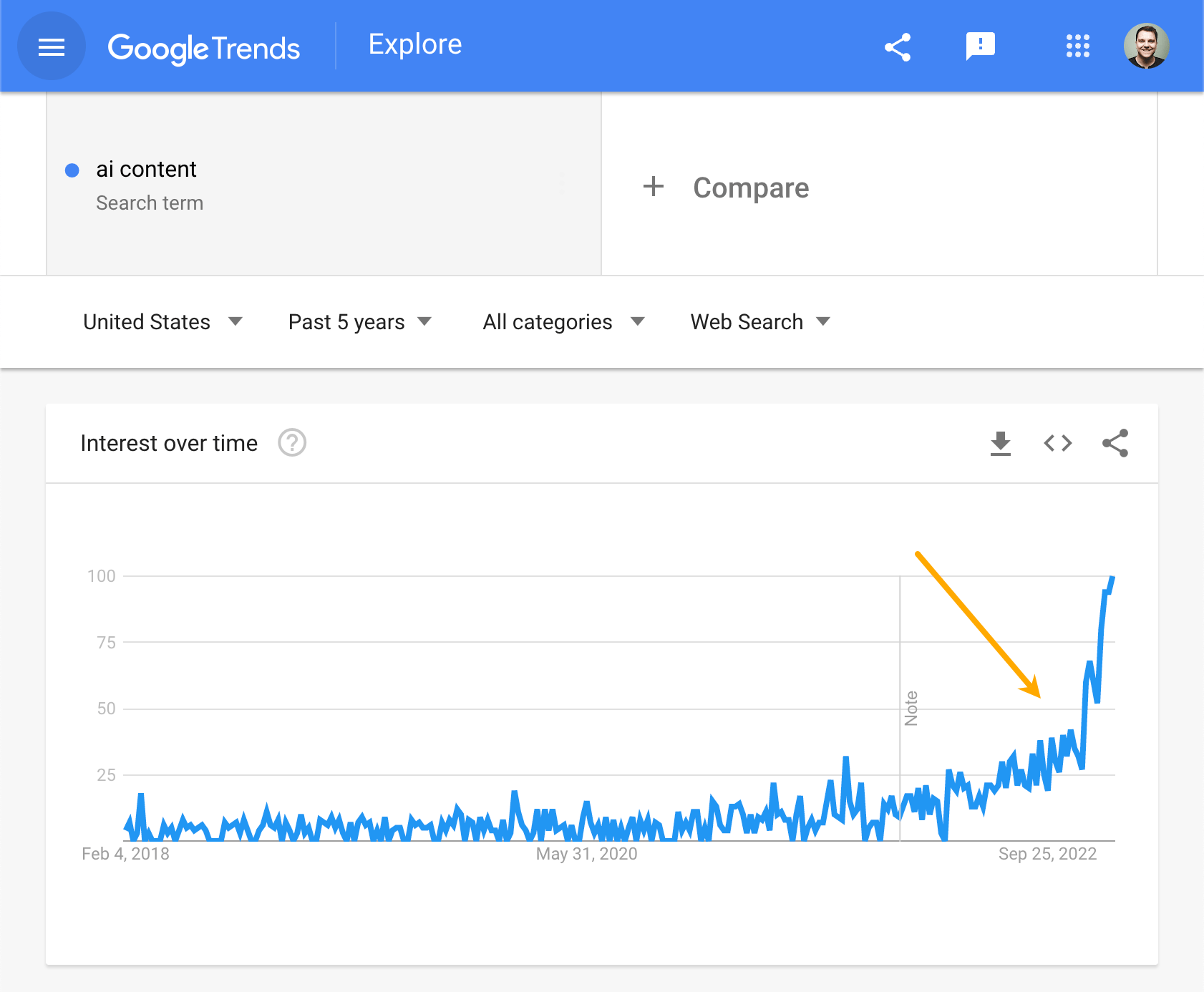Click the Explore menu heading
1204x992 pixels.
tap(414, 44)
